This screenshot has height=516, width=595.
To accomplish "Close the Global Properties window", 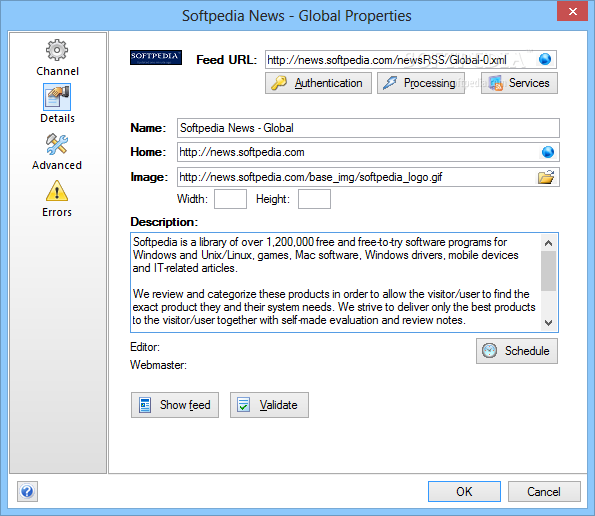I will coord(573,11).
